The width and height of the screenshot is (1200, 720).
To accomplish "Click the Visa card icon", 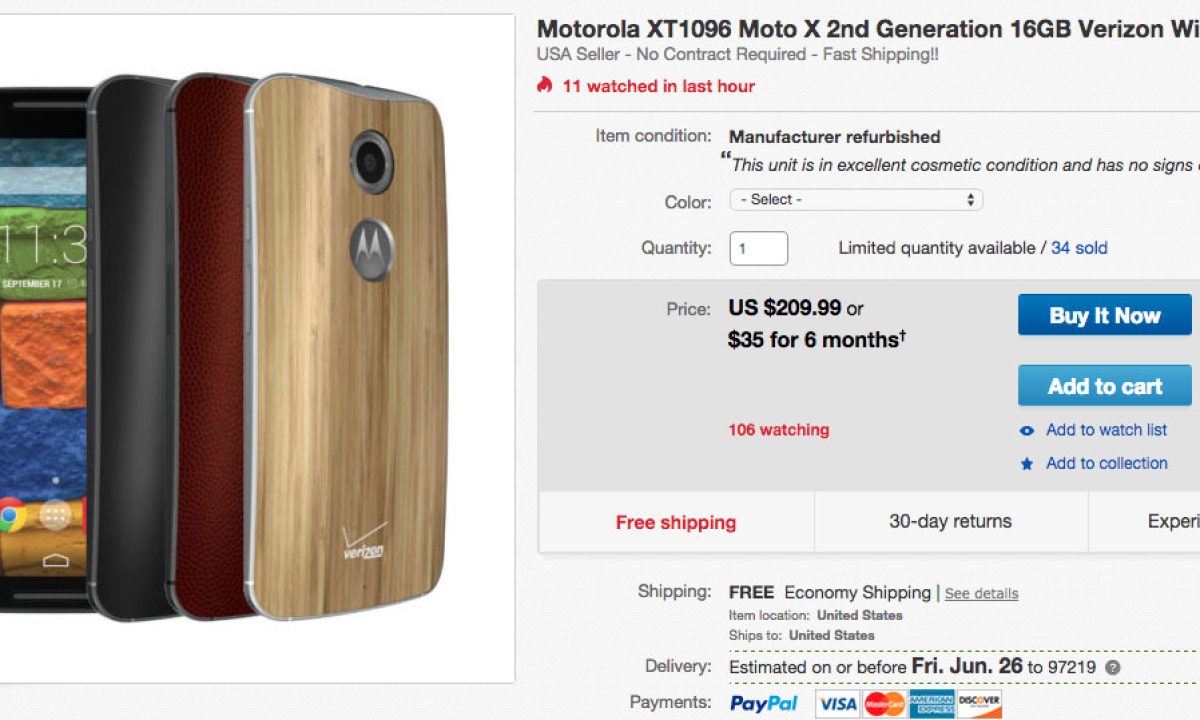I will pos(838,704).
